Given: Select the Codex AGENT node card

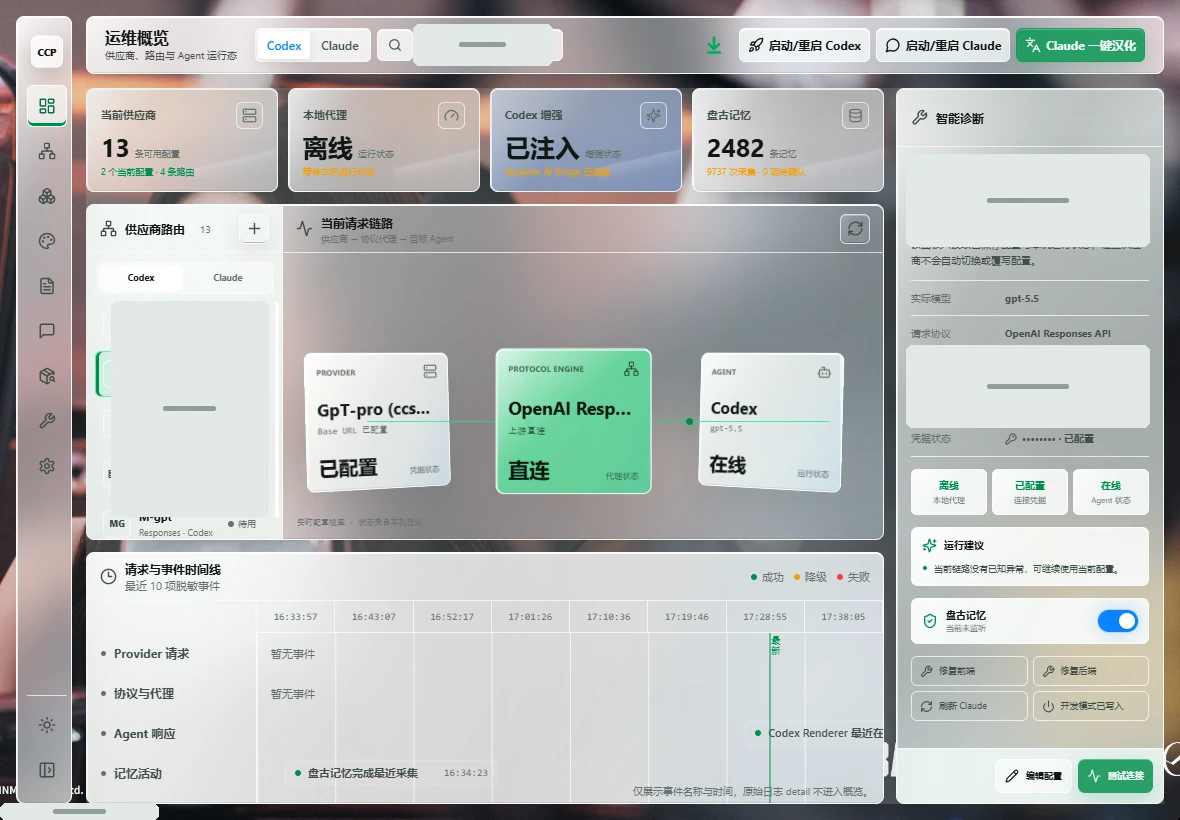Looking at the screenshot, I should [x=771, y=423].
